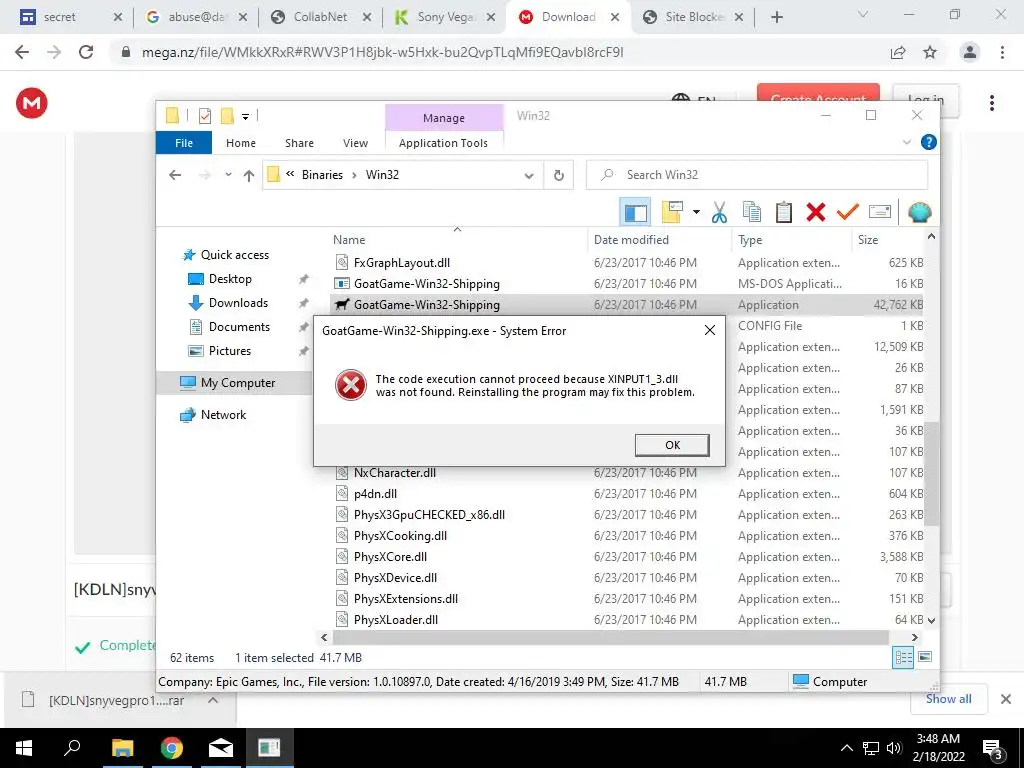Click the Paste clipboard icon in toolbar
The image size is (1024, 768).
click(x=784, y=212)
